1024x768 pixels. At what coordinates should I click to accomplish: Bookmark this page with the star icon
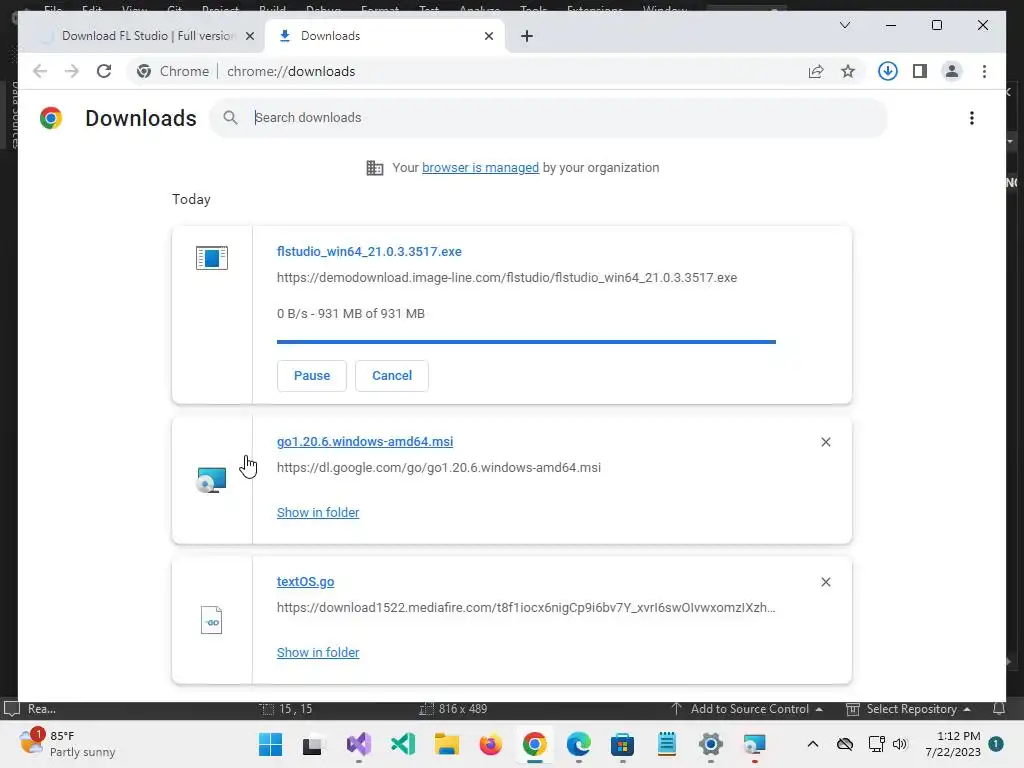[x=848, y=71]
